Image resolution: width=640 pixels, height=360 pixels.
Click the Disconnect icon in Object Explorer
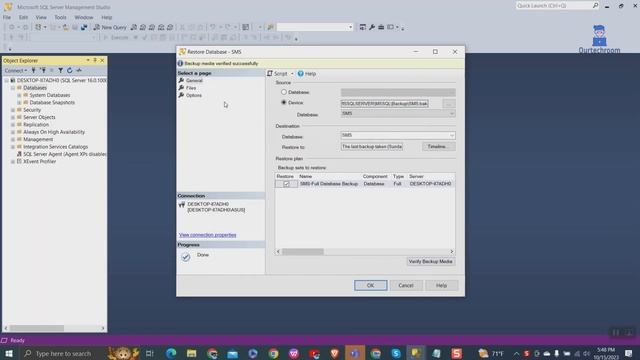click(x=43, y=71)
